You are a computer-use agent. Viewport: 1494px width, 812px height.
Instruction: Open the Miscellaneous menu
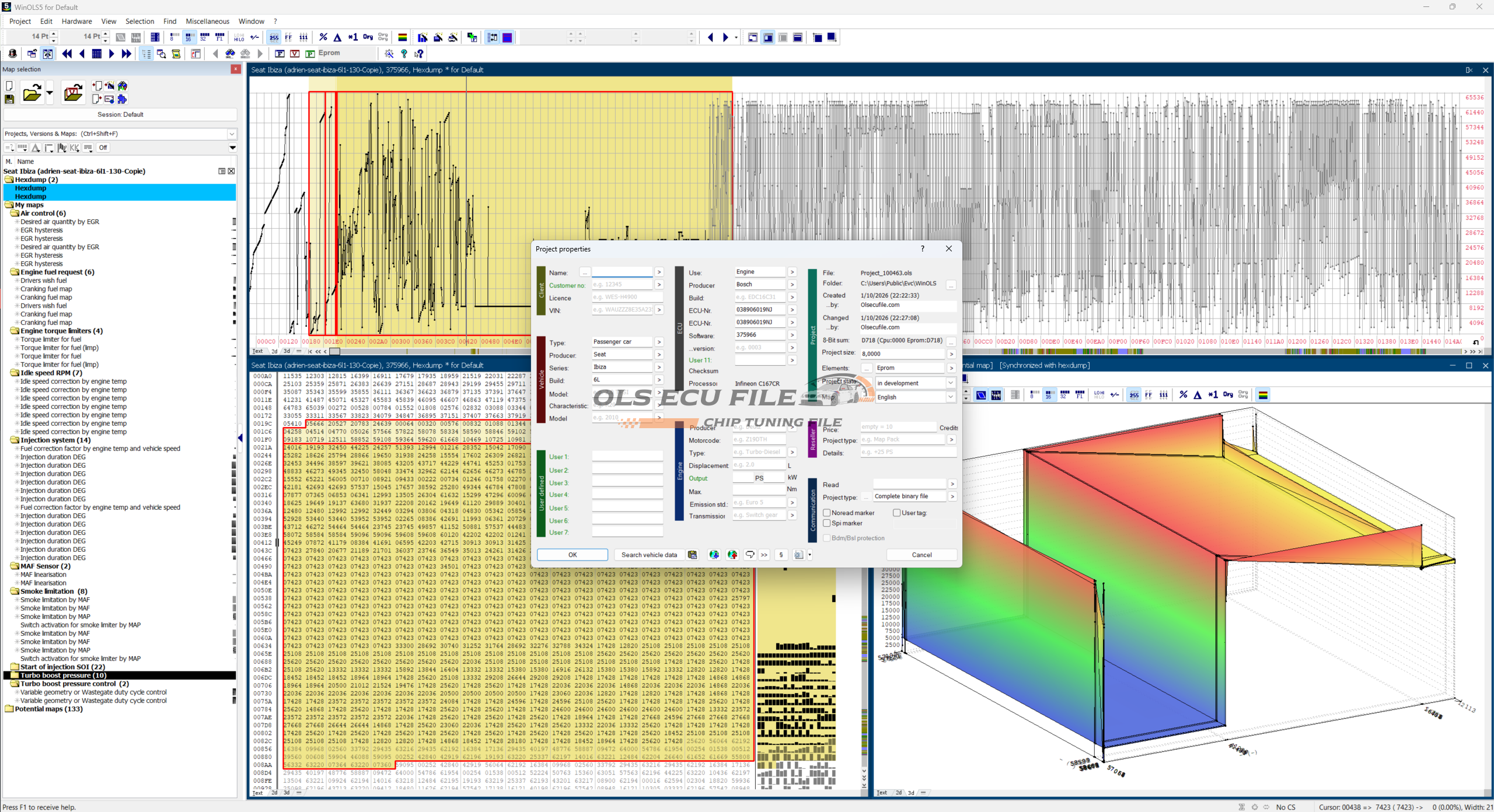point(207,21)
